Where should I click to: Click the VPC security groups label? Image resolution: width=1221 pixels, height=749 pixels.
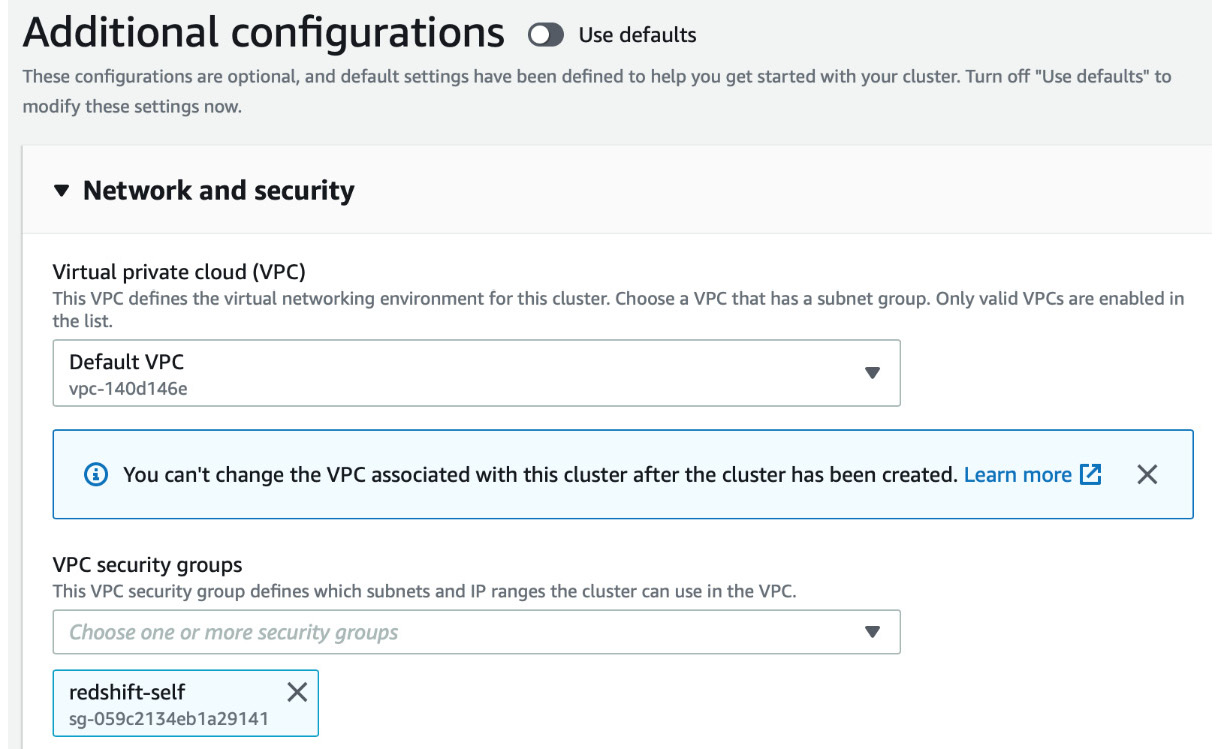click(x=147, y=565)
